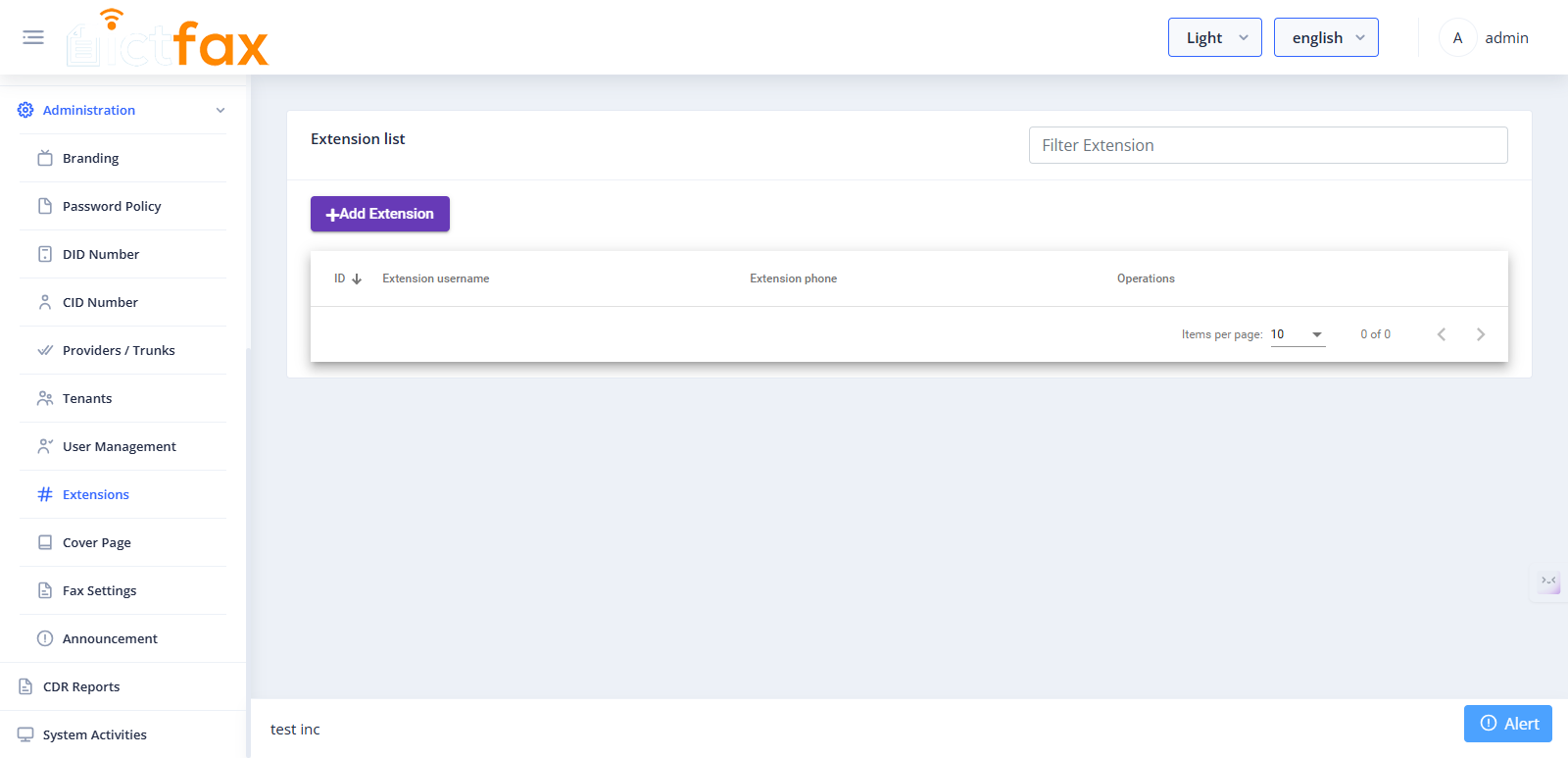This screenshot has height=758, width=1568.
Task: Click the Providers / Trunks checkmark icon
Action: tap(45, 350)
